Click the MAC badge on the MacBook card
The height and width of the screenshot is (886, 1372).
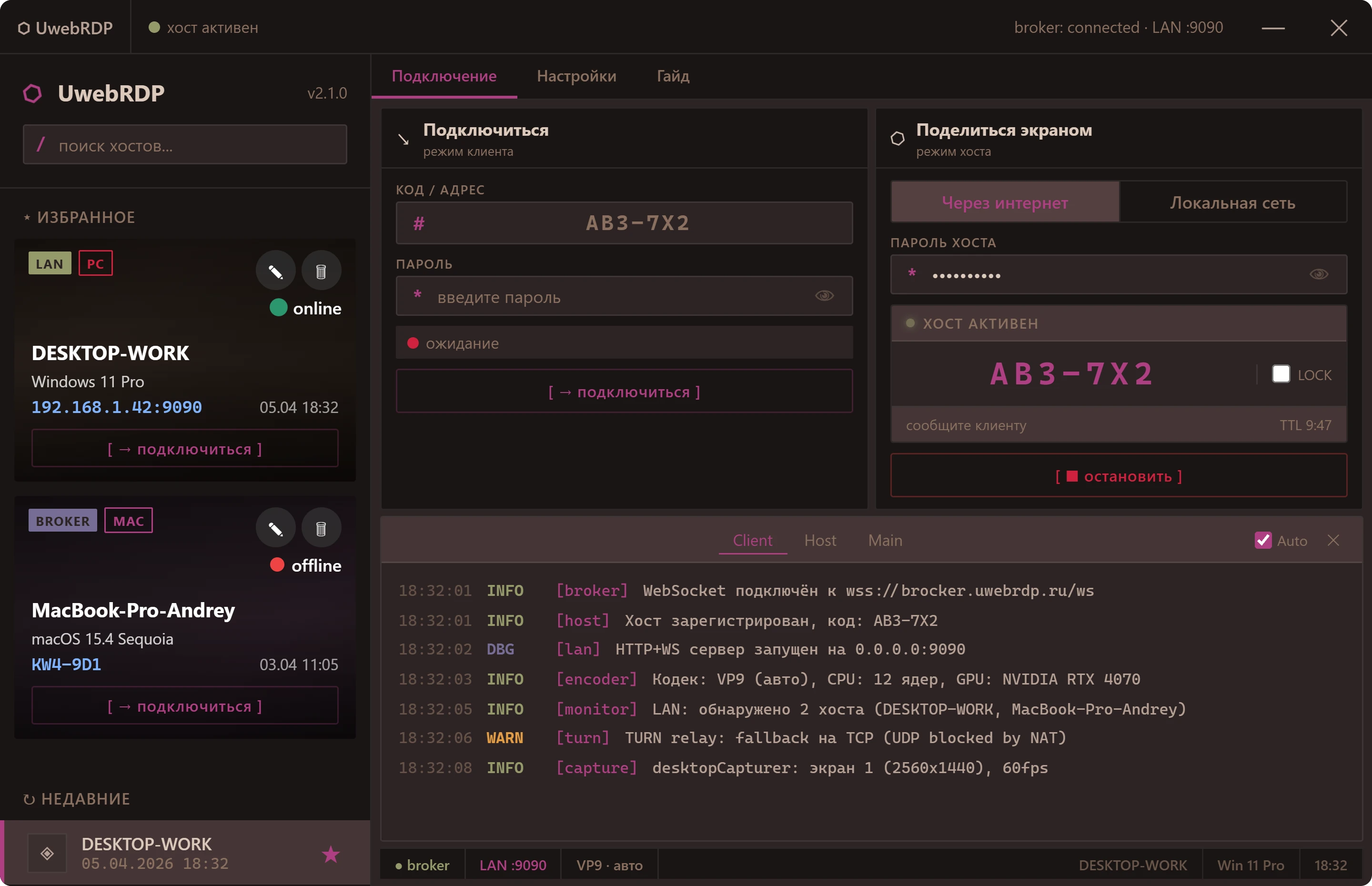tap(128, 521)
